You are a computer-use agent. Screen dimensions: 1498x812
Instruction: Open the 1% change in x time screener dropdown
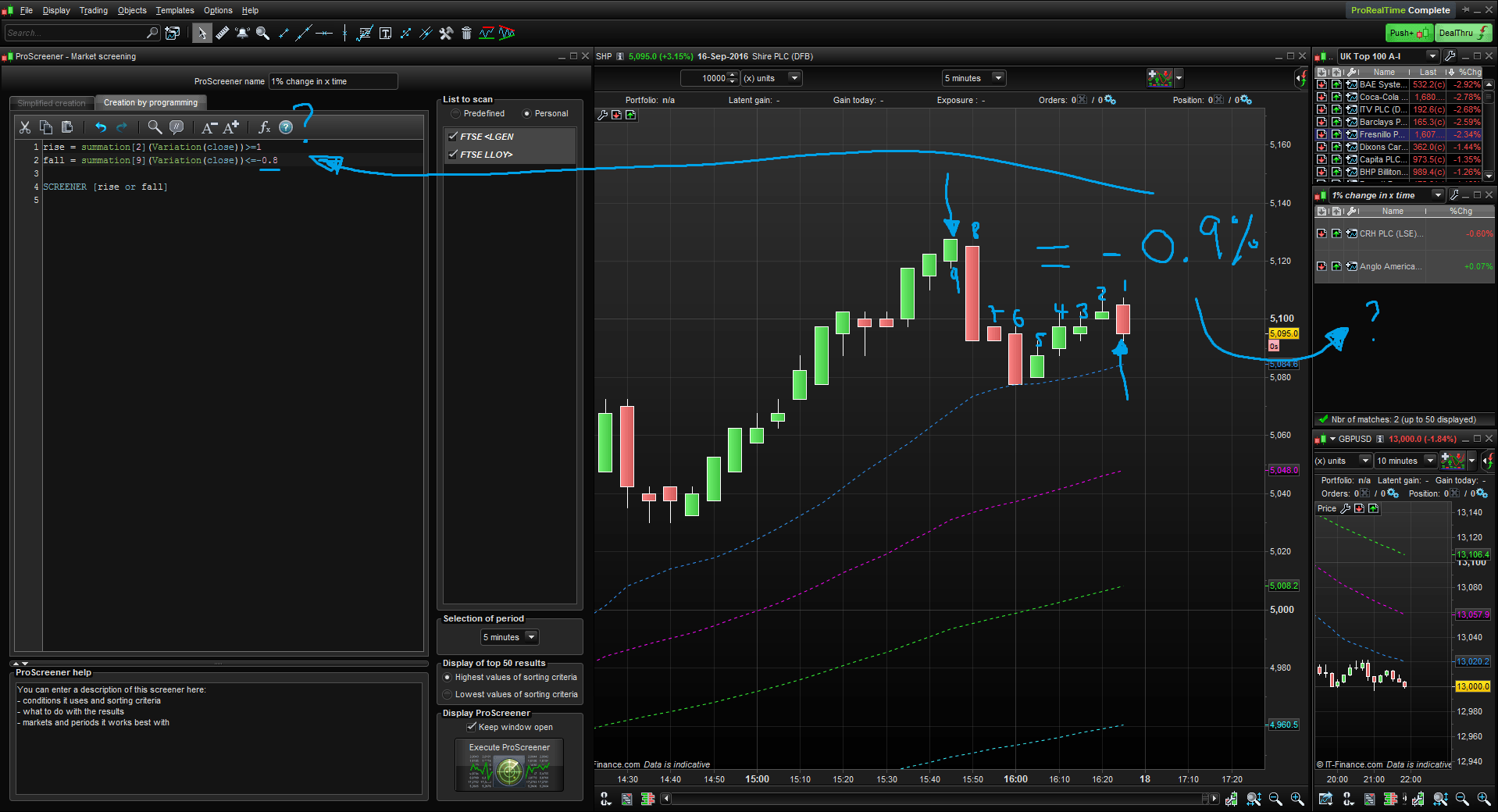[1387, 195]
